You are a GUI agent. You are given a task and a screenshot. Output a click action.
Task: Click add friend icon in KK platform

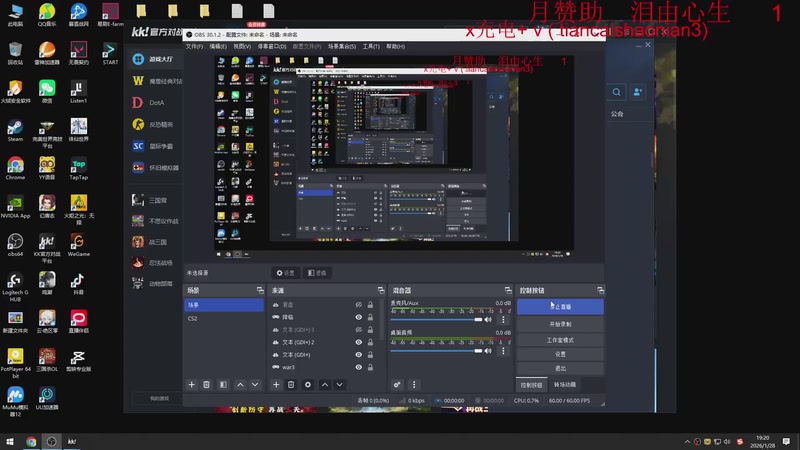click(x=638, y=92)
